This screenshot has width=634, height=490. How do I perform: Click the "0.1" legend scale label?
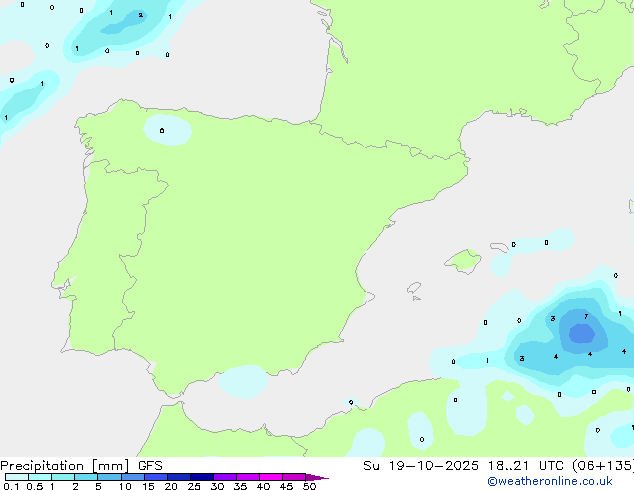(11, 486)
